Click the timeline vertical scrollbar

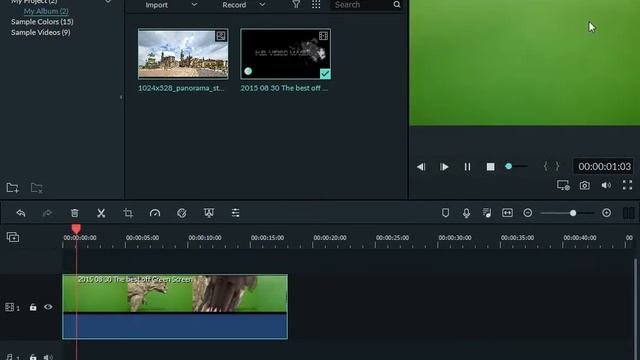pyautogui.click(x=636, y=309)
